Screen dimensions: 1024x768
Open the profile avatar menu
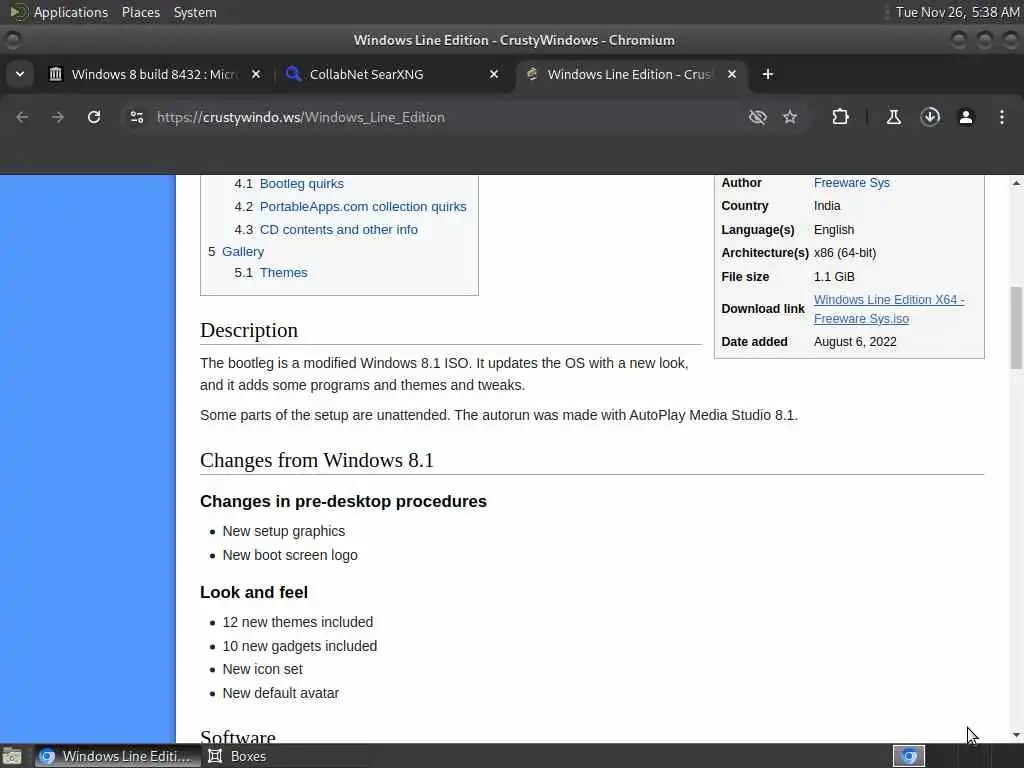[x=966, y=117]
